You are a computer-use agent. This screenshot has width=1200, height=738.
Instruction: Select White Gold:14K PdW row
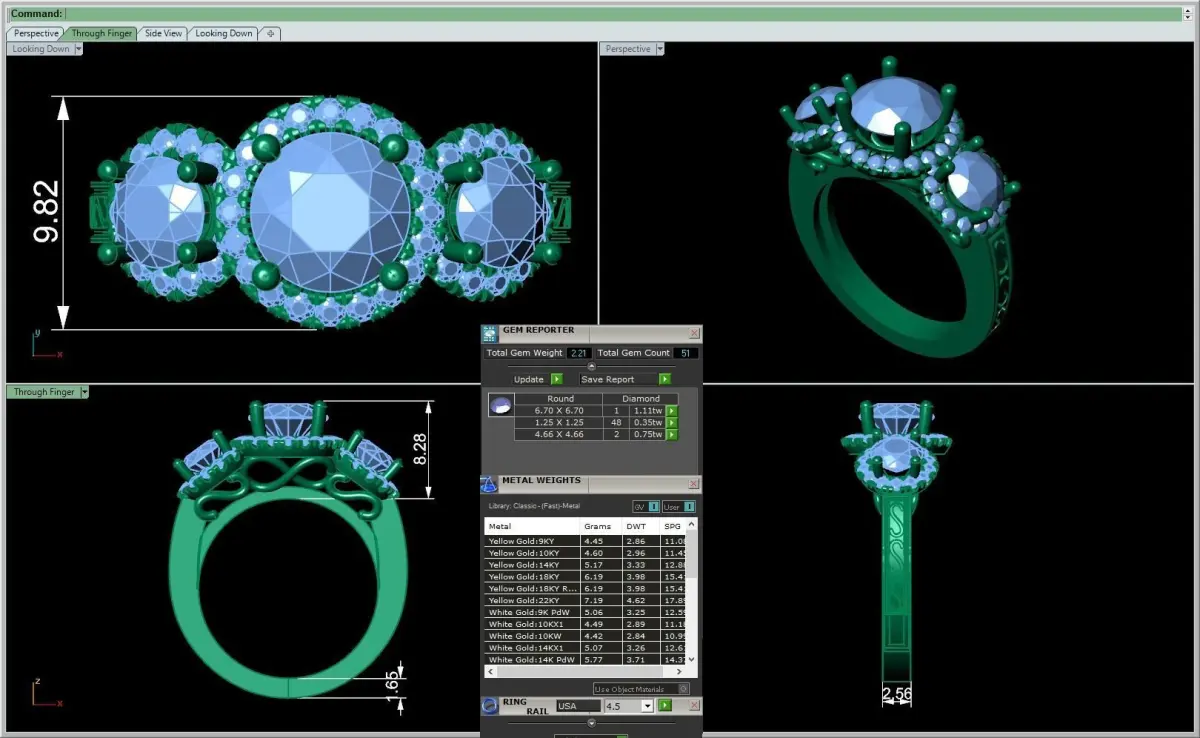pos(585,660)
